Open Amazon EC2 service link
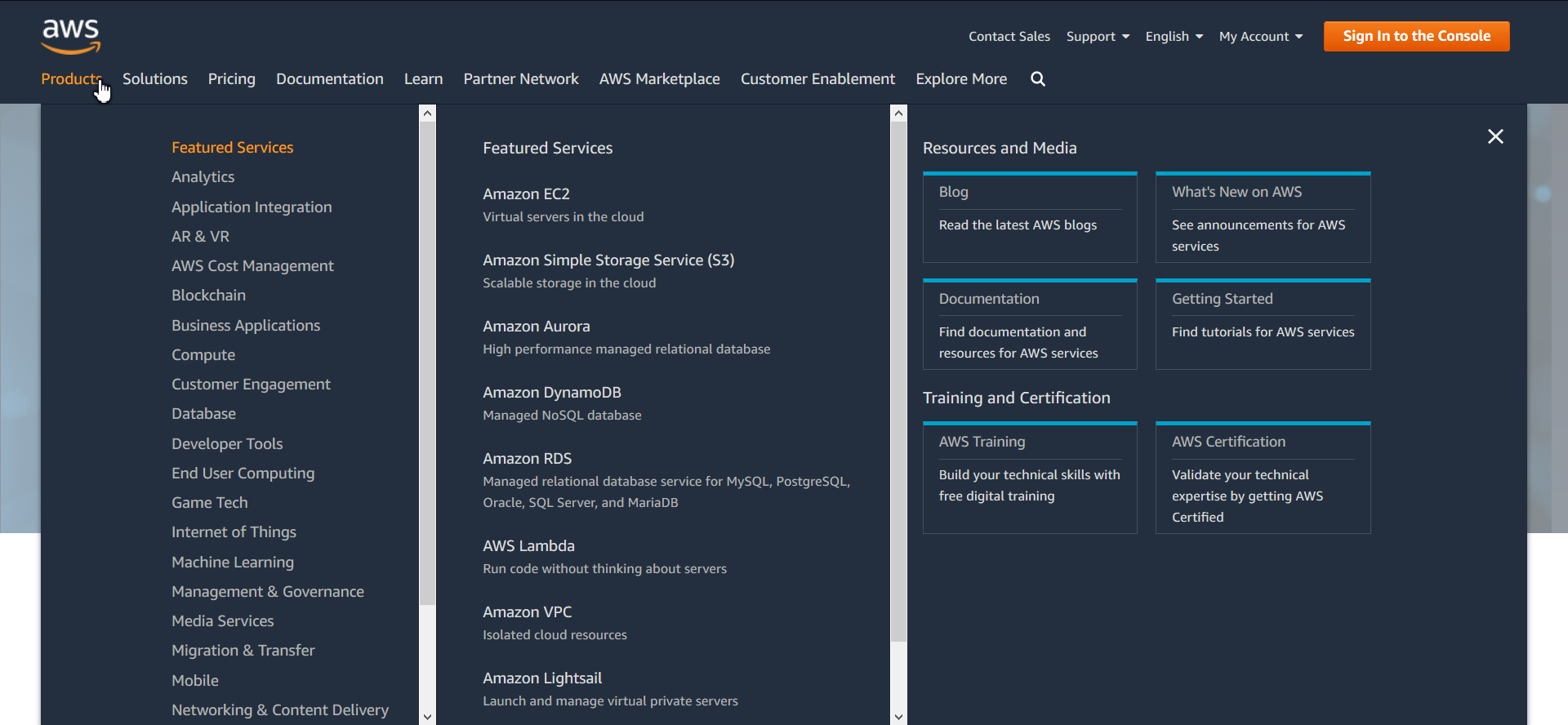Viewport: 1568px width, 725px height. 526,193
